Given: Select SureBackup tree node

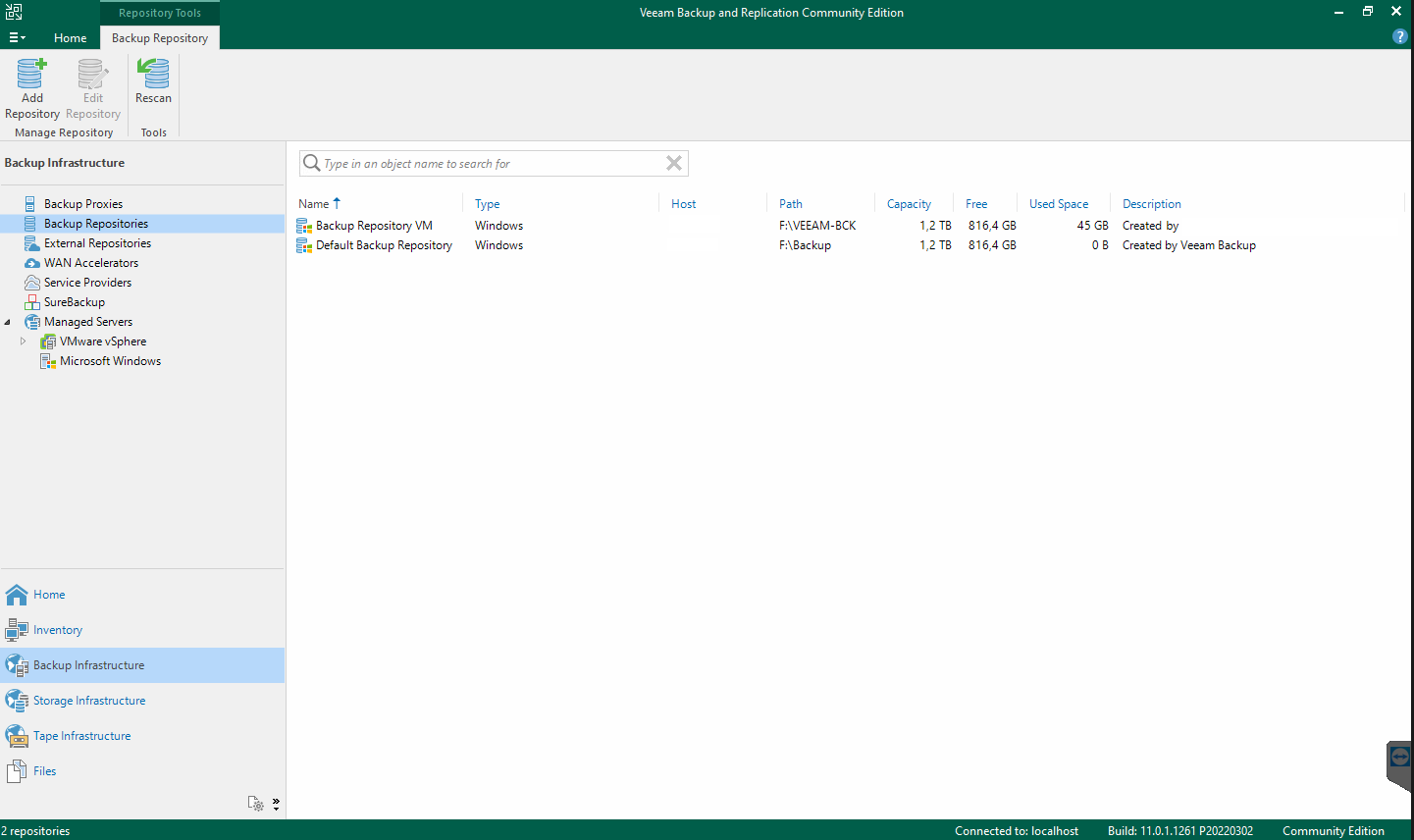Looking at the screenshot, I should coord(75,302).
